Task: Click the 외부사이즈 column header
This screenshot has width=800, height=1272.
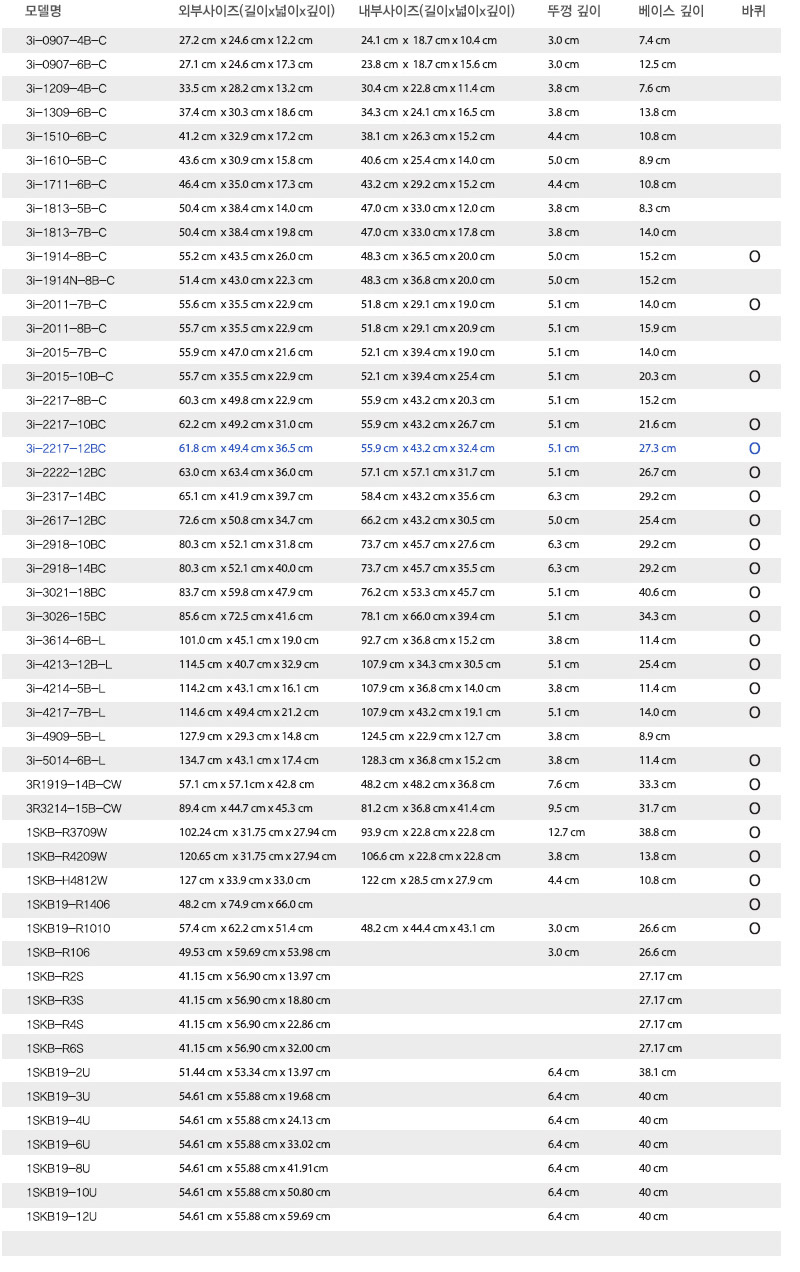Action: [x=256, y=12]
